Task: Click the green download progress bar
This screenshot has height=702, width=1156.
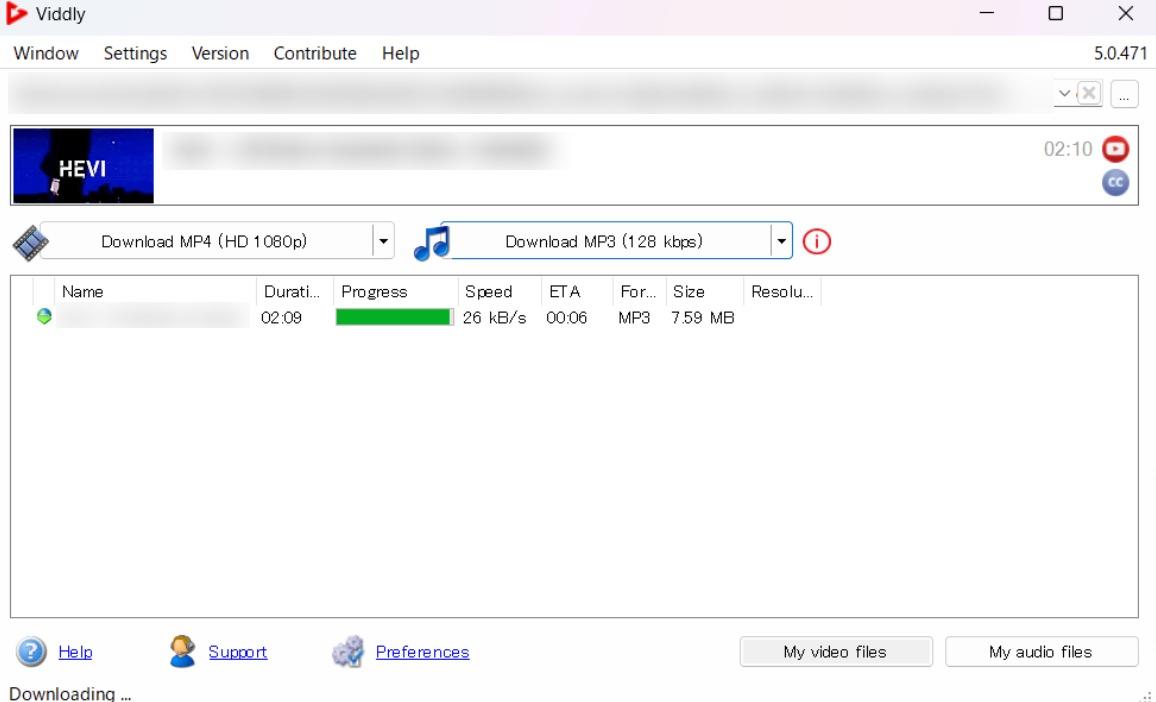Action: (394, 317)
